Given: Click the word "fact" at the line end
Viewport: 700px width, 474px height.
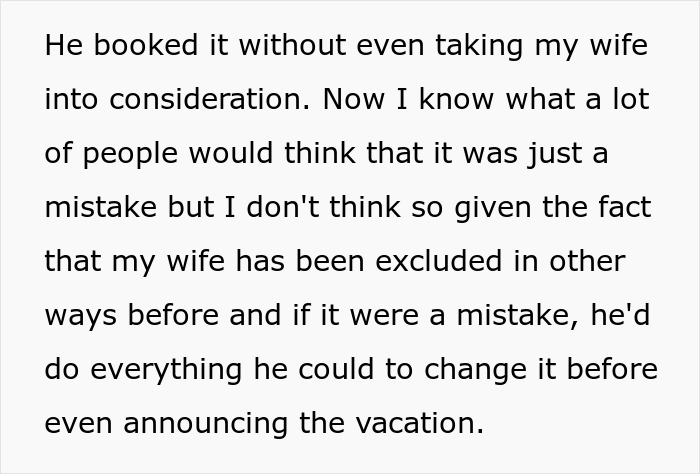Looking at the screenshot, I should tap(626, 208).
